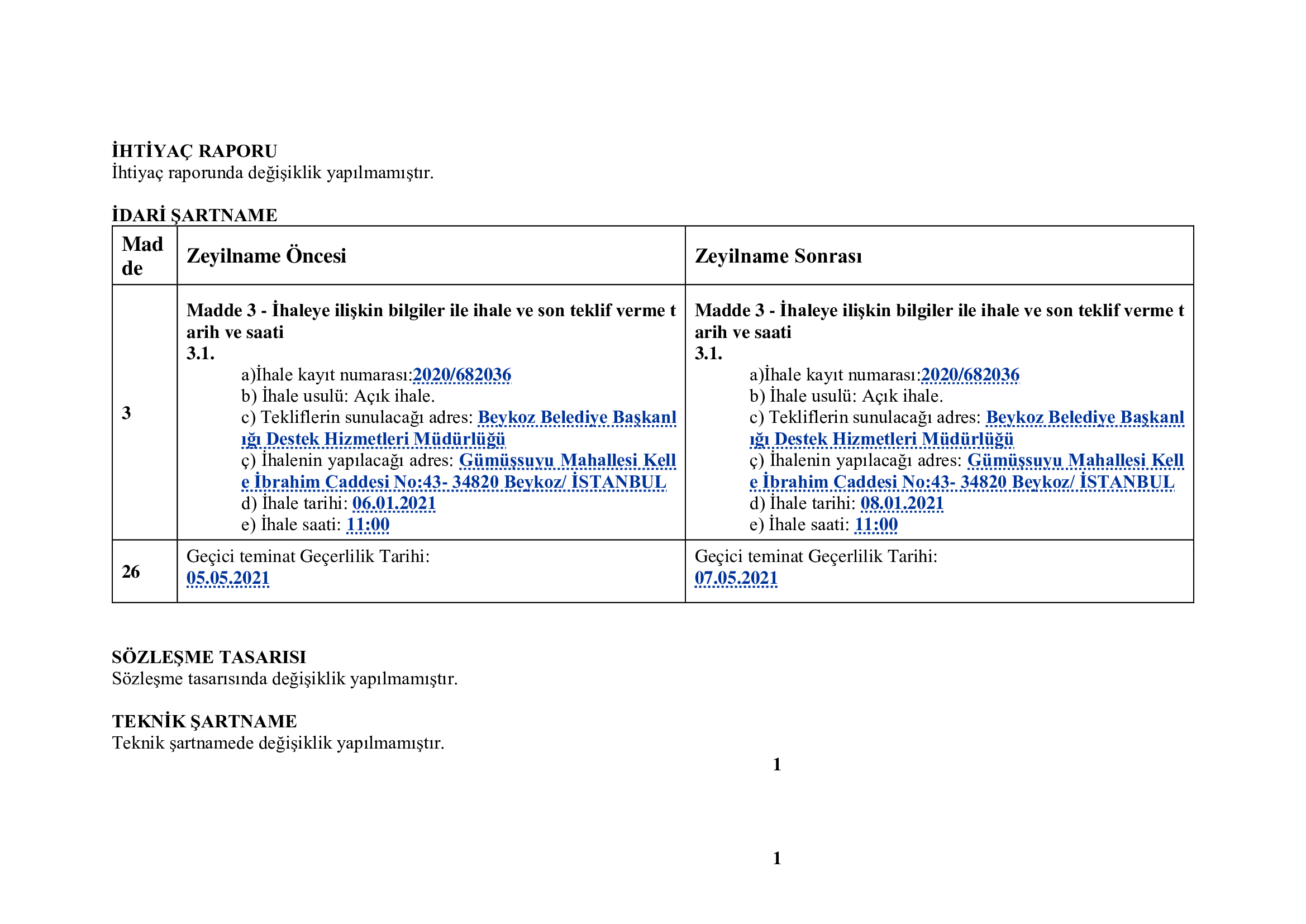Click Beykoz Belediye Başkanl link in right column

point(1085,417)
